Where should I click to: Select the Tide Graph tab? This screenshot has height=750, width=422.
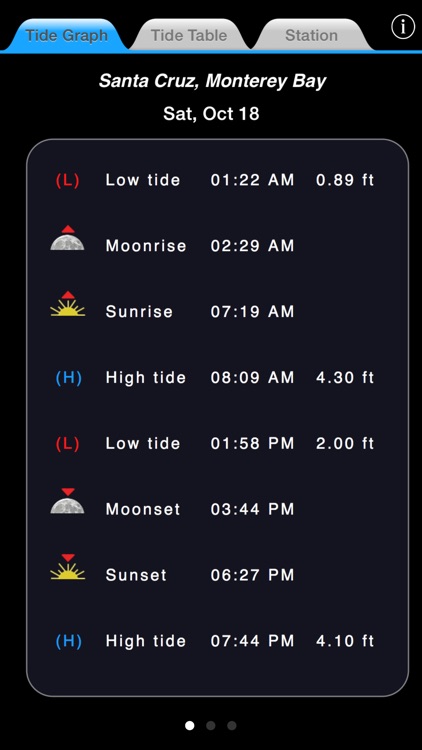click(67, 35)
